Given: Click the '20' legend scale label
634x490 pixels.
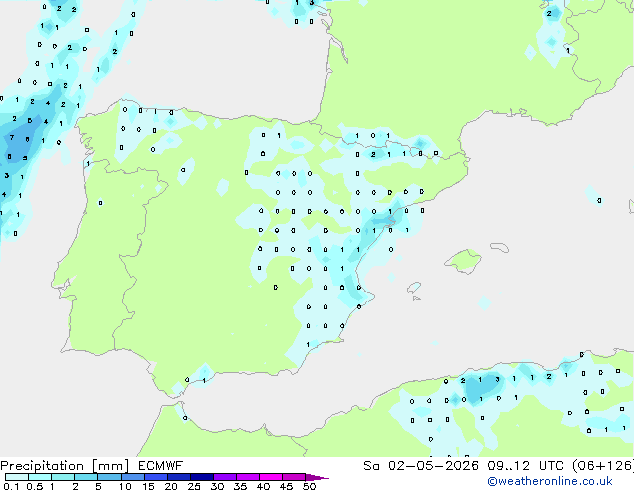Looking at the screenshot, I should click(x=171, y=486).
